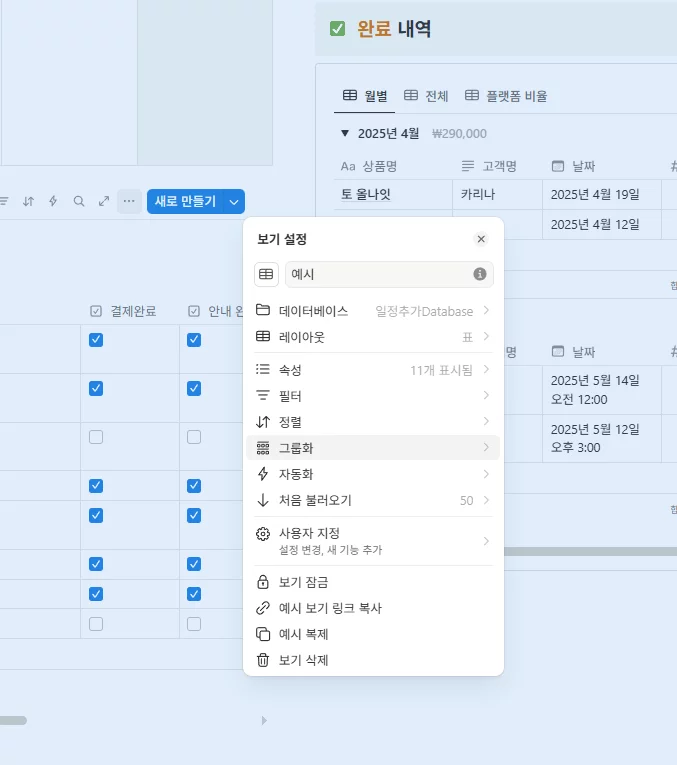The height and width of the screenshot is (765, 677).
Task: Toggle the second row 결제완료 checkbox
Action: [96, 388]
